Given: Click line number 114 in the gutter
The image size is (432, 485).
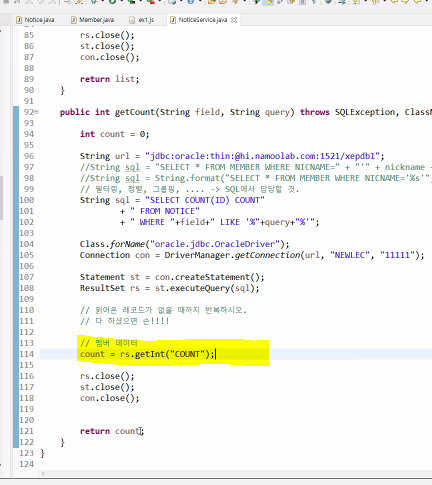Looking at the screenshot, I should pos(27,354).
